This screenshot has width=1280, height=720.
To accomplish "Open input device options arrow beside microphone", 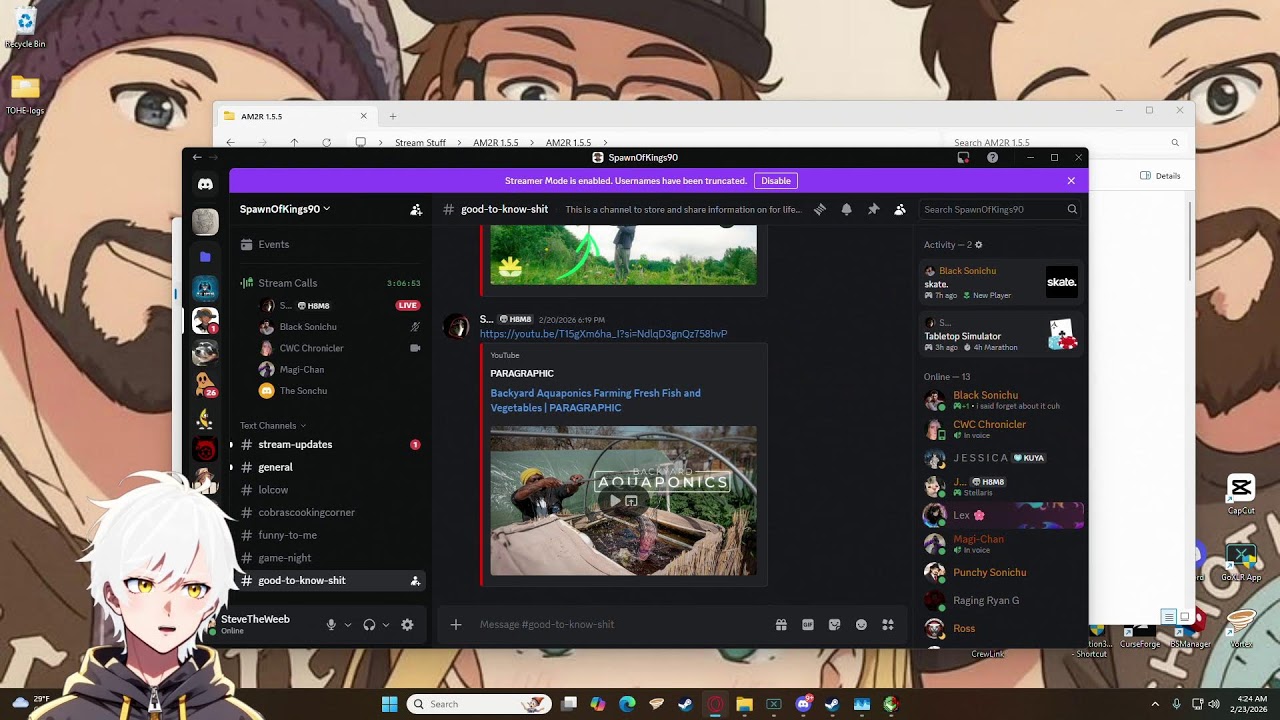I will [x=348, y=625].
